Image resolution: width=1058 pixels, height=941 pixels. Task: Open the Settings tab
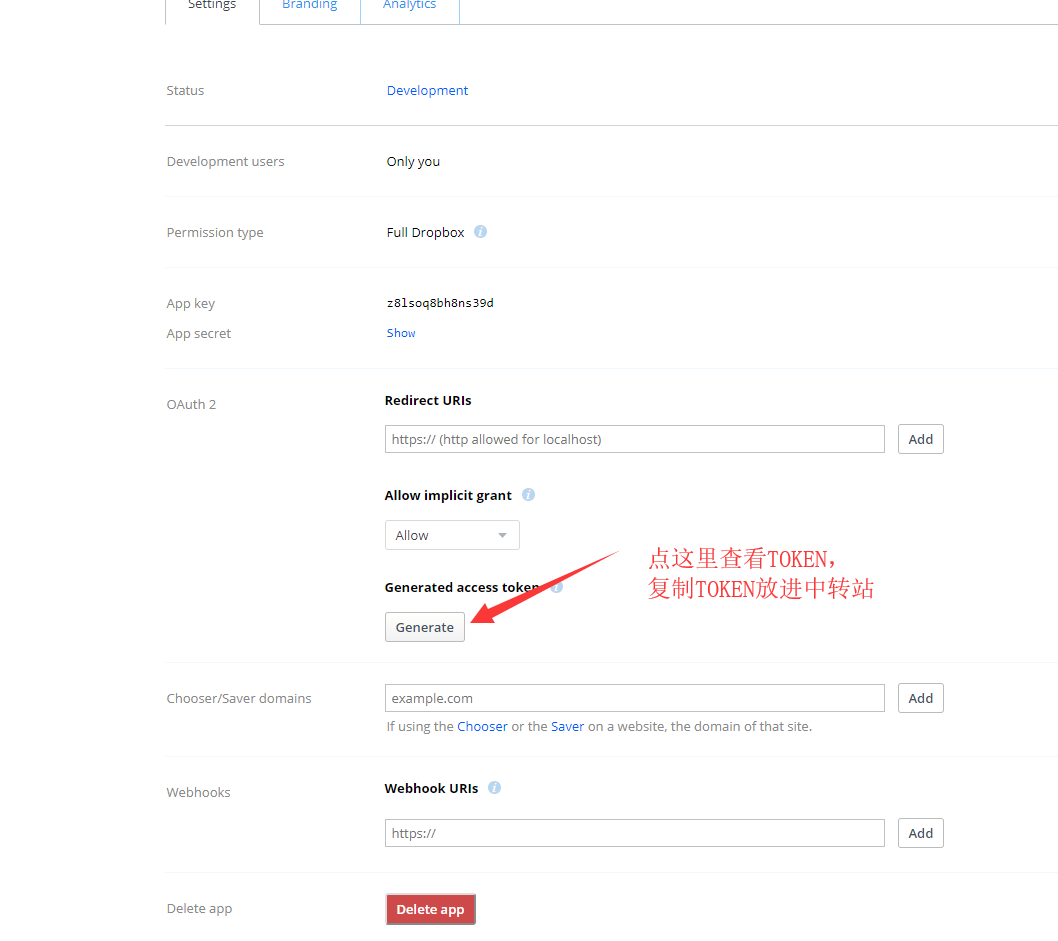212,7
